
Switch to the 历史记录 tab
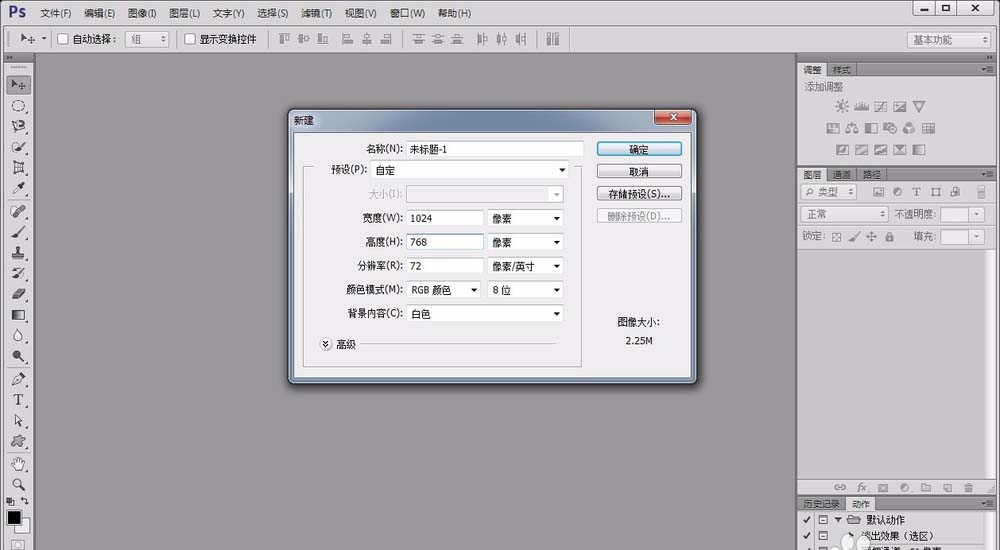click(821, 504)
